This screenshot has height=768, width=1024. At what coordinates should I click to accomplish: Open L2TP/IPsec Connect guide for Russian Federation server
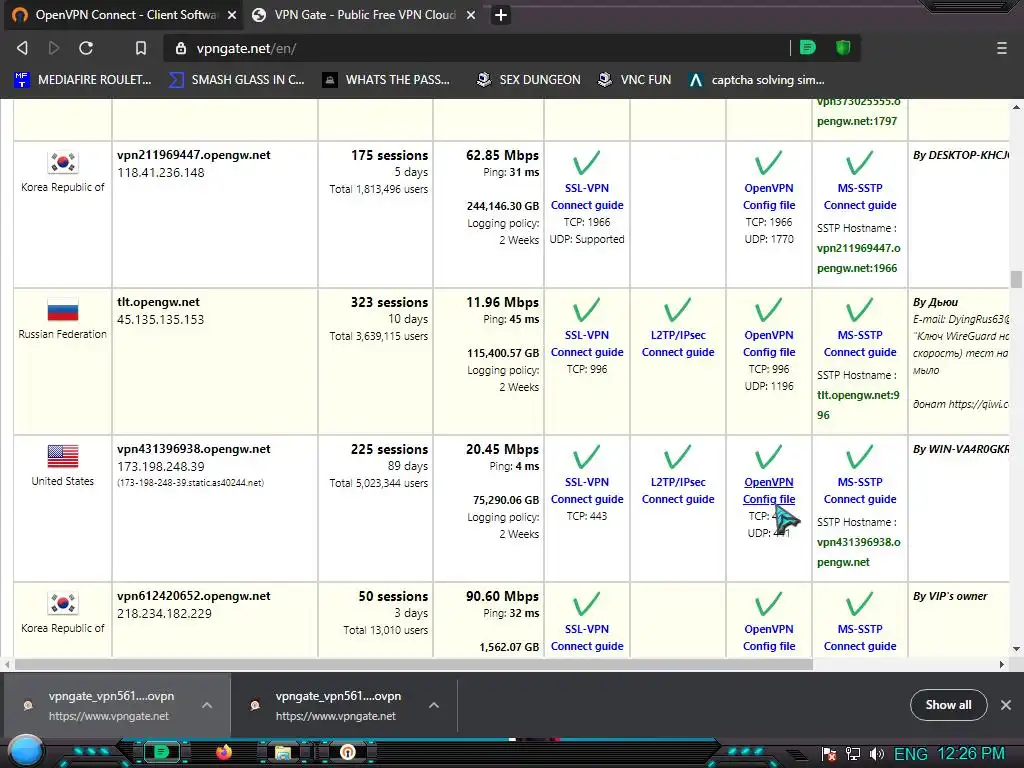point(678,344)
